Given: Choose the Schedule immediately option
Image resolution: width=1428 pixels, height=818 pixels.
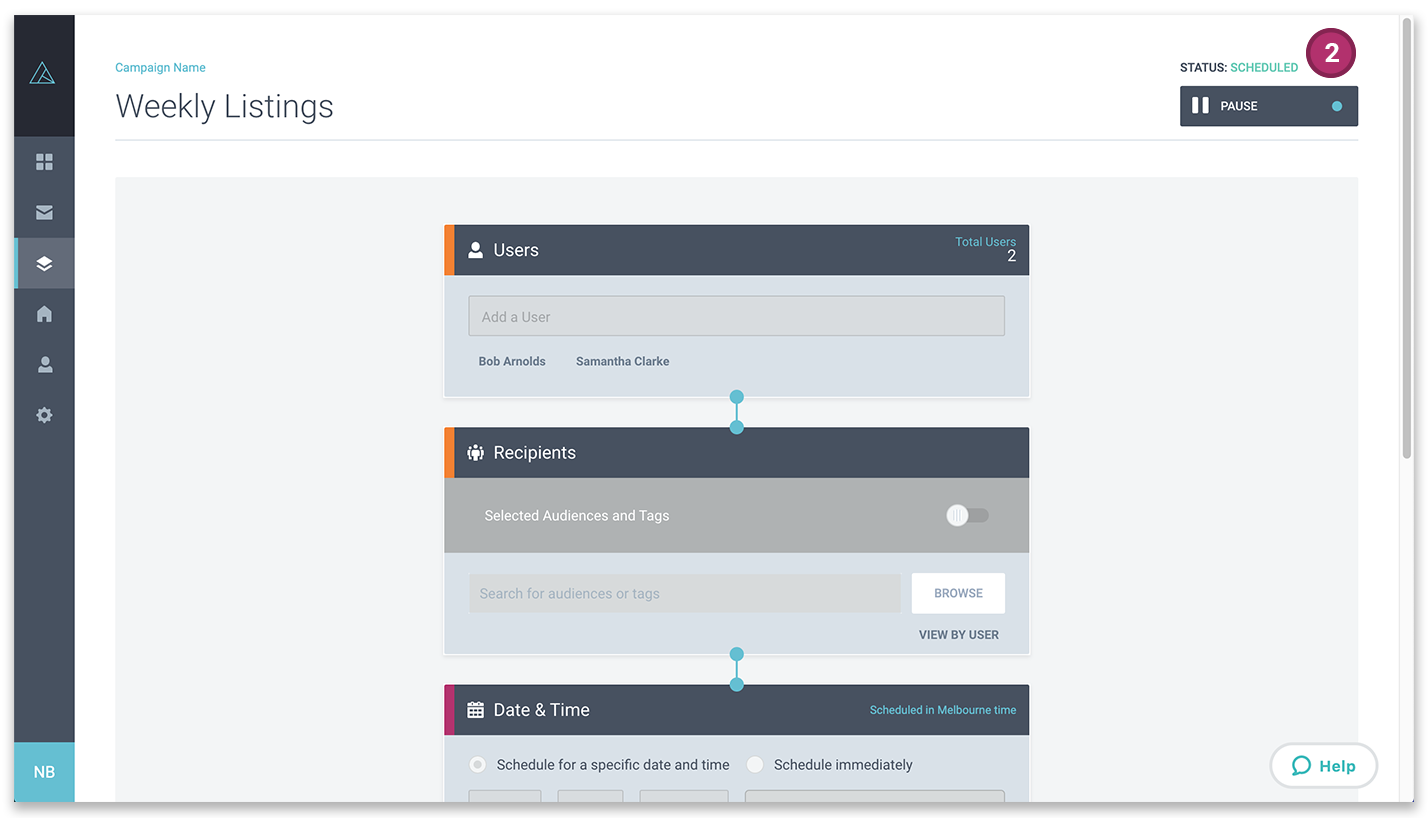Looking at the screenshot, I should pos(755,764).
